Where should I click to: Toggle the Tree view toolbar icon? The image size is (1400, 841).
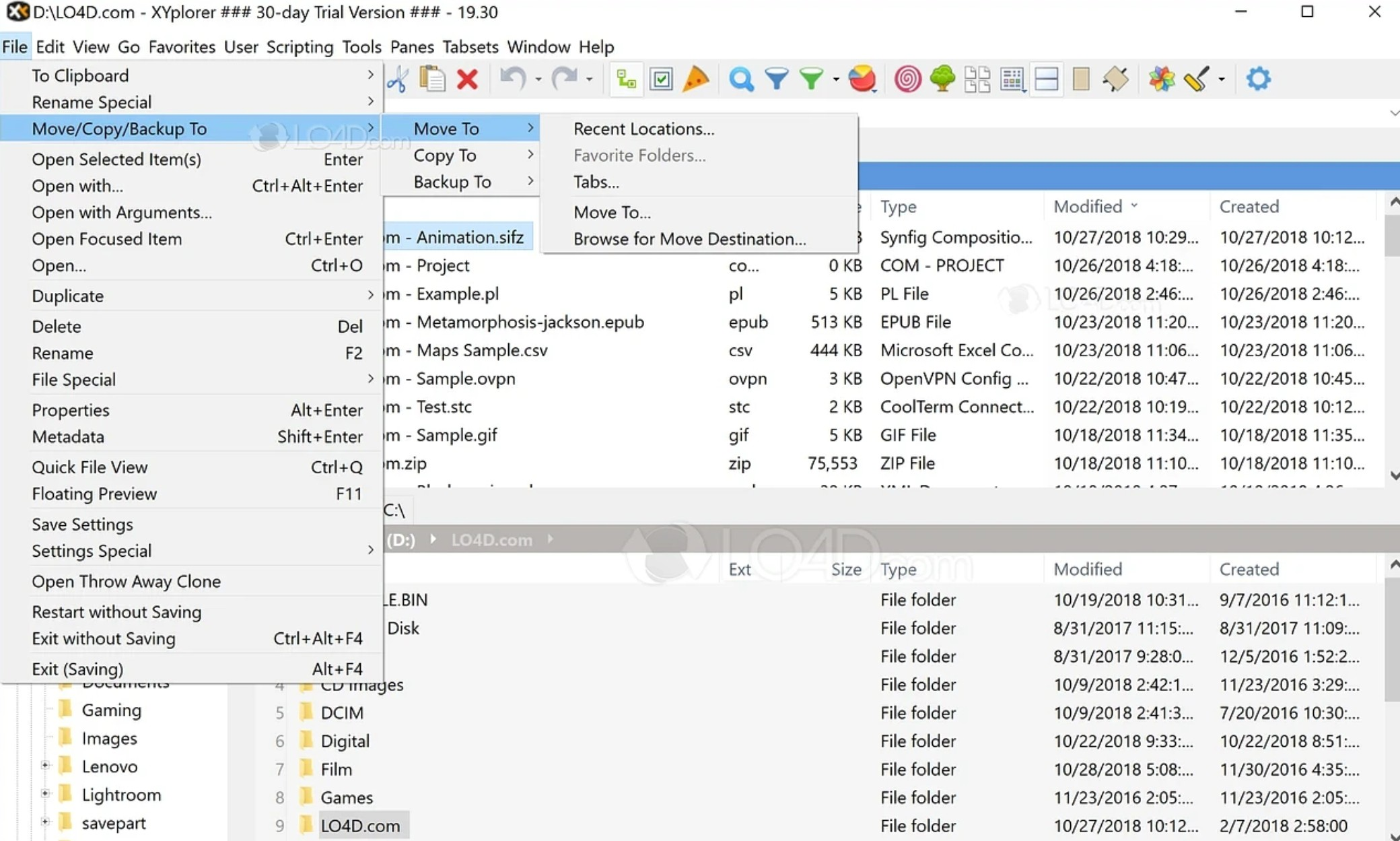[626, 79]
